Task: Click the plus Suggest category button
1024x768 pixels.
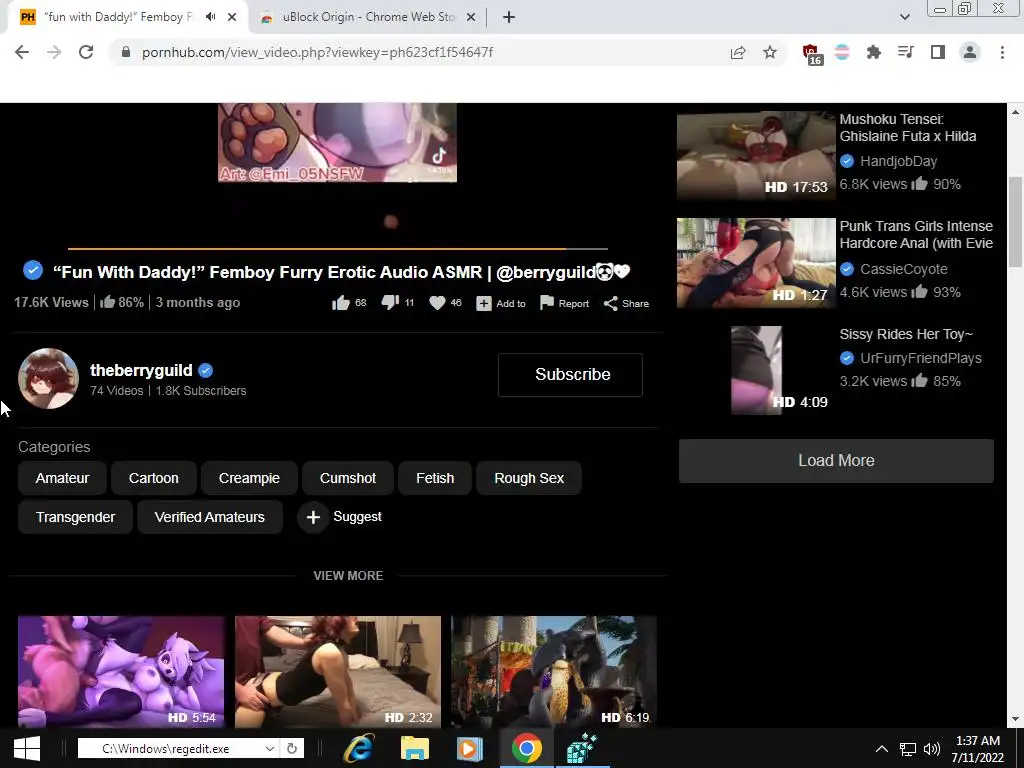Action: (x=340, y=517)
